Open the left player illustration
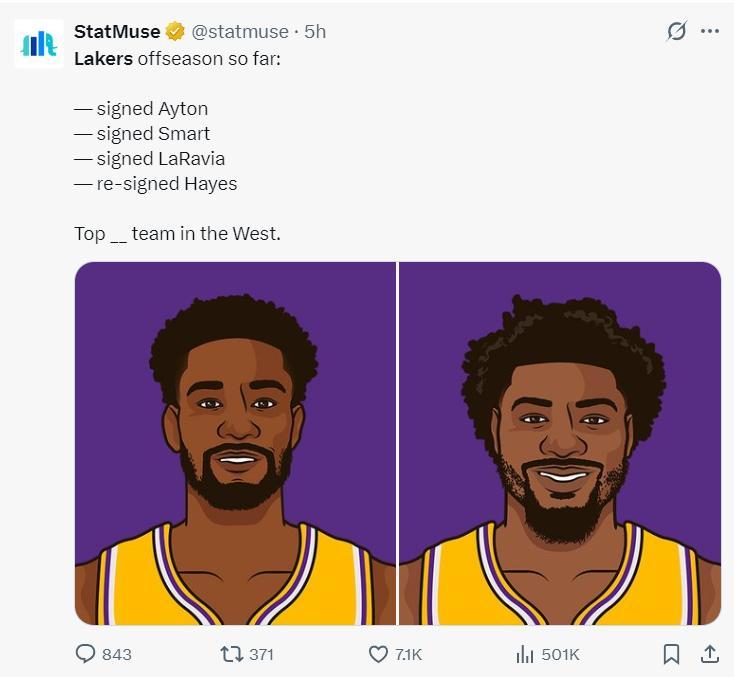The height and width of the screenshot is (677, 734). [x=236, y=443]
